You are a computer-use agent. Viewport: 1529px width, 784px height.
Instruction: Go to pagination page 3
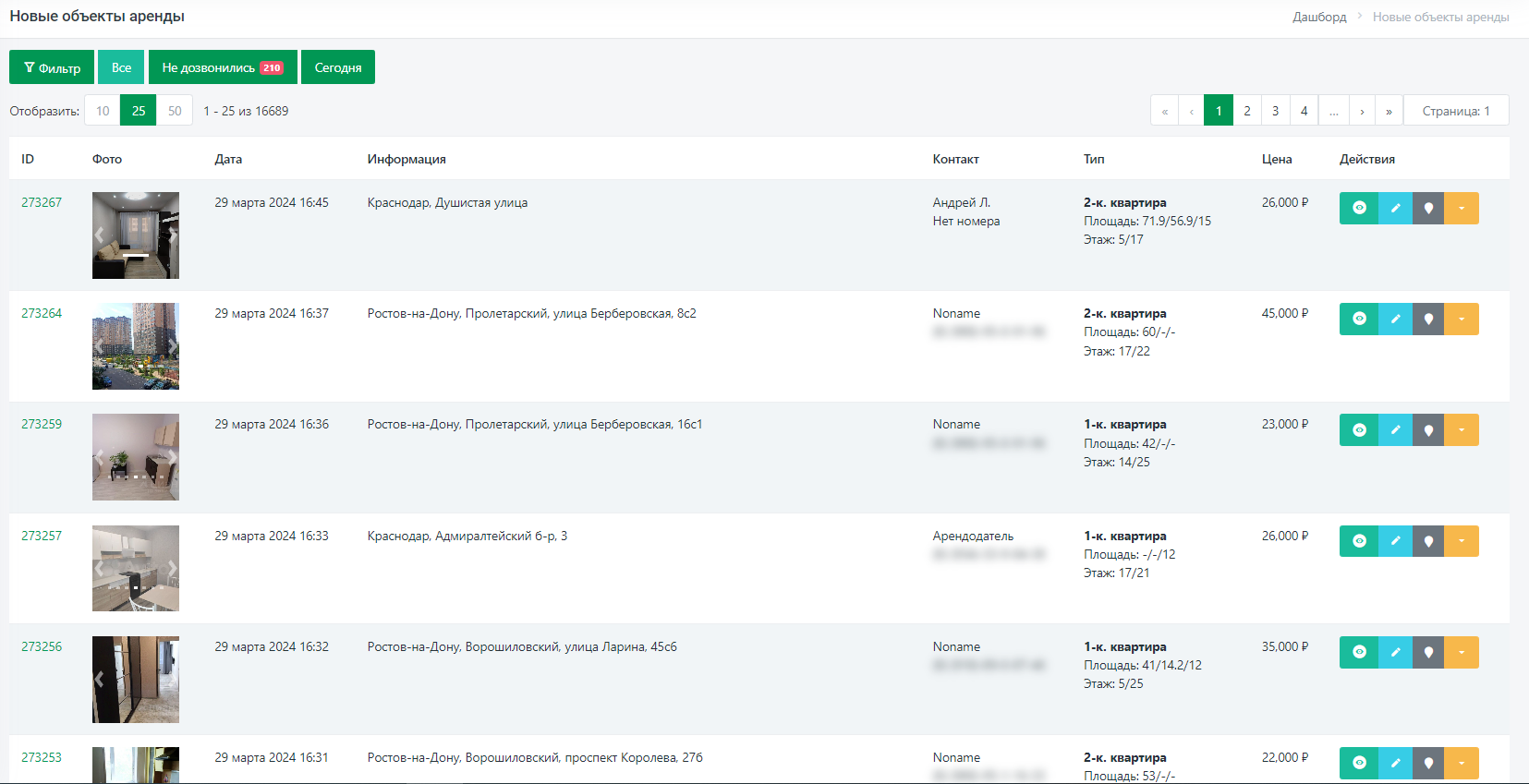point(1276,111)
